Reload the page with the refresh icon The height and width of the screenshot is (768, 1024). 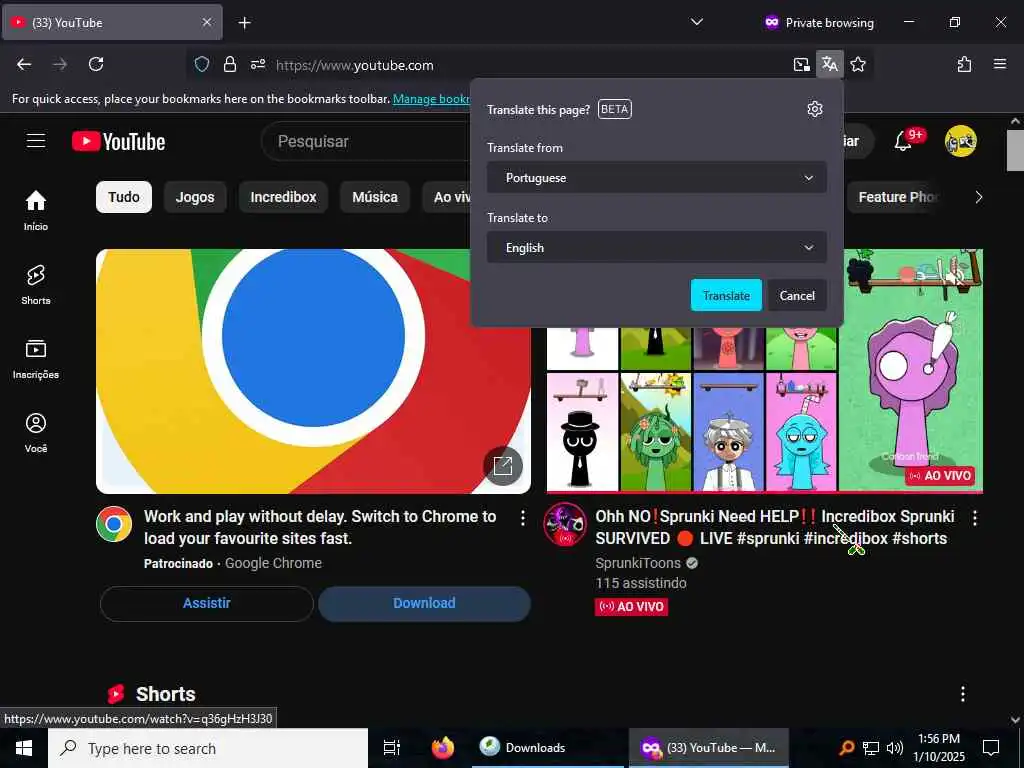coord(96,64)
